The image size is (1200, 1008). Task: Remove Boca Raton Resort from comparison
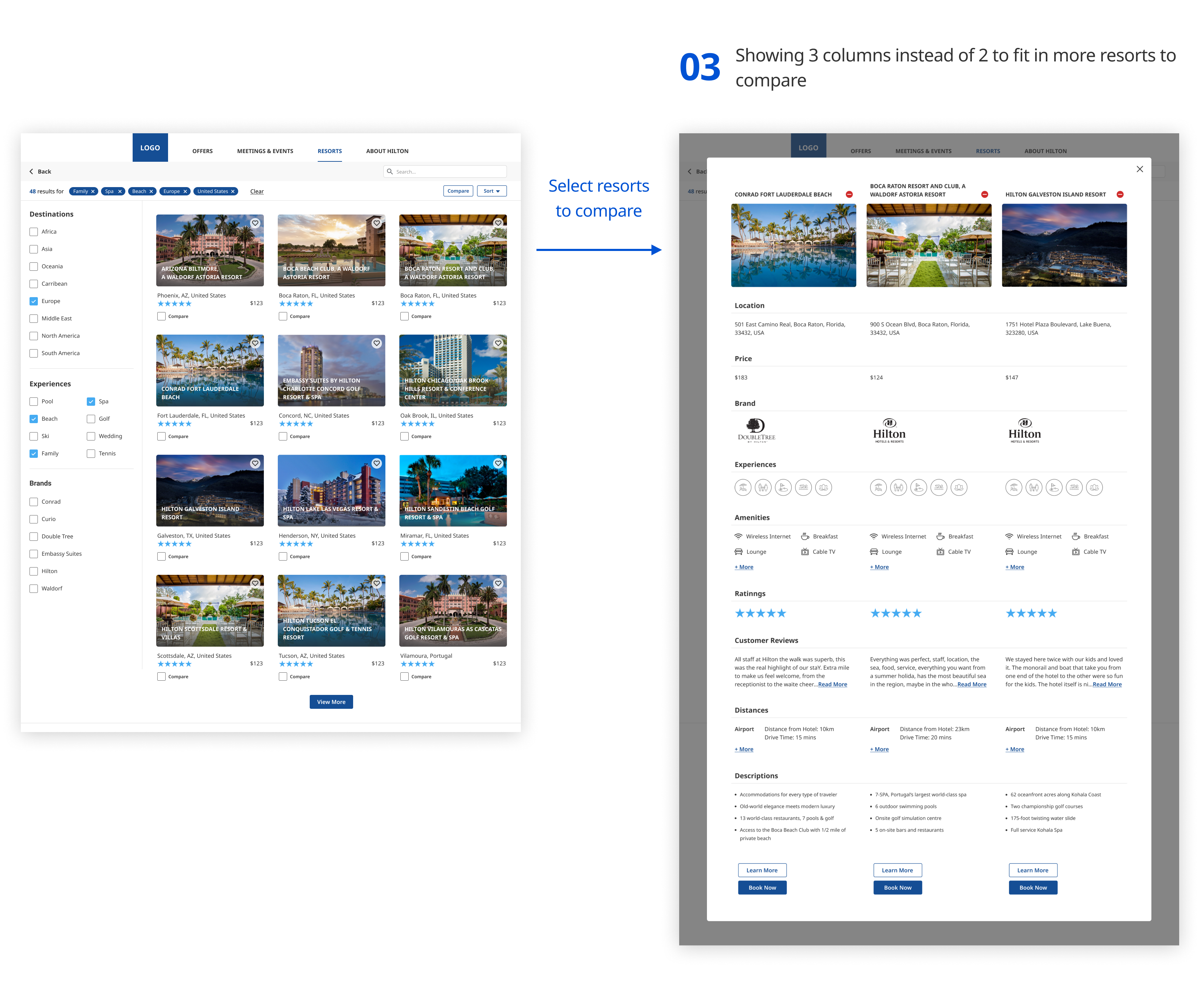pos(984,194)
